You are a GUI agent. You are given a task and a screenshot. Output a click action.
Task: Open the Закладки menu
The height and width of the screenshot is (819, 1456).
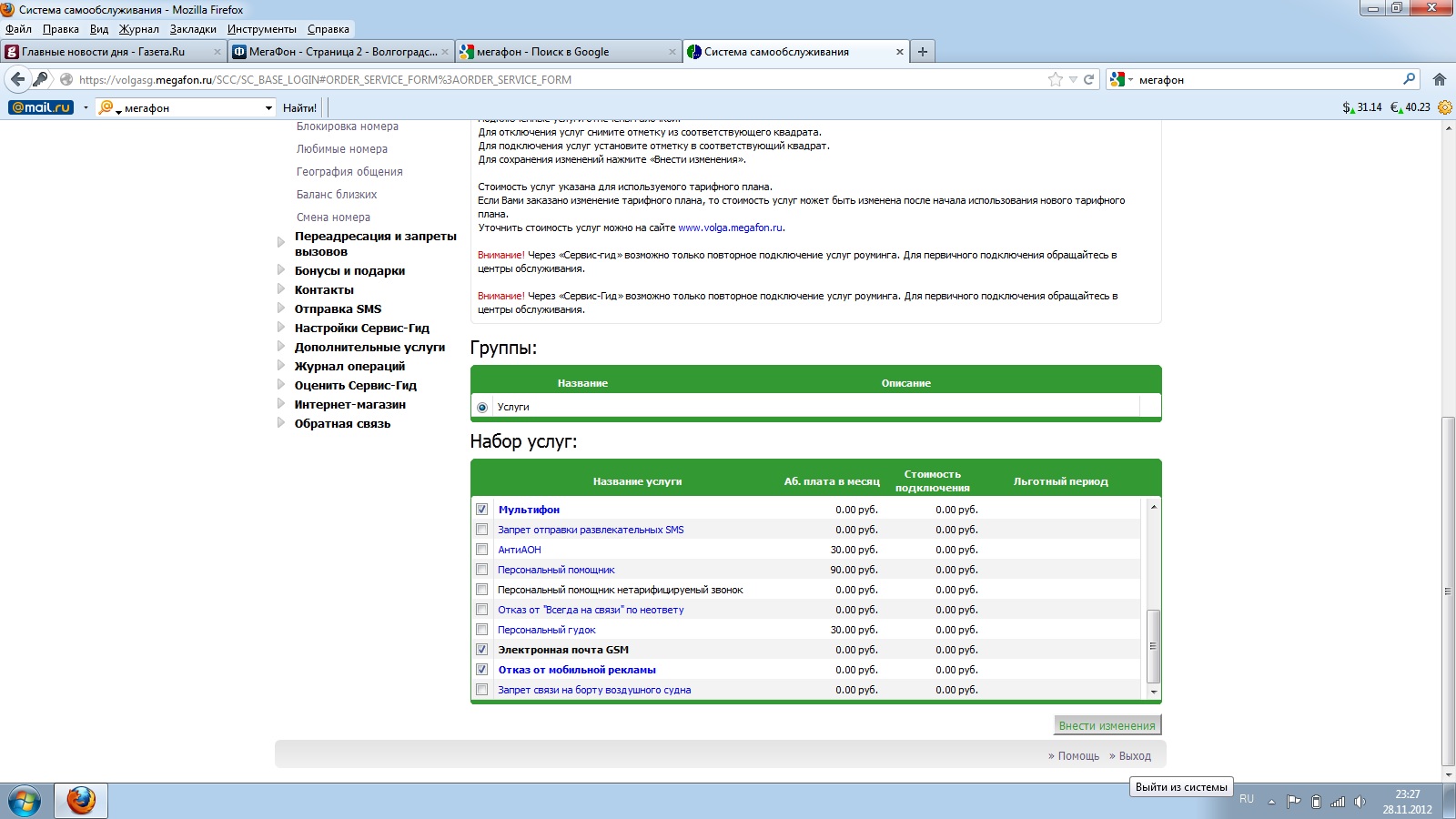(193, 29)
